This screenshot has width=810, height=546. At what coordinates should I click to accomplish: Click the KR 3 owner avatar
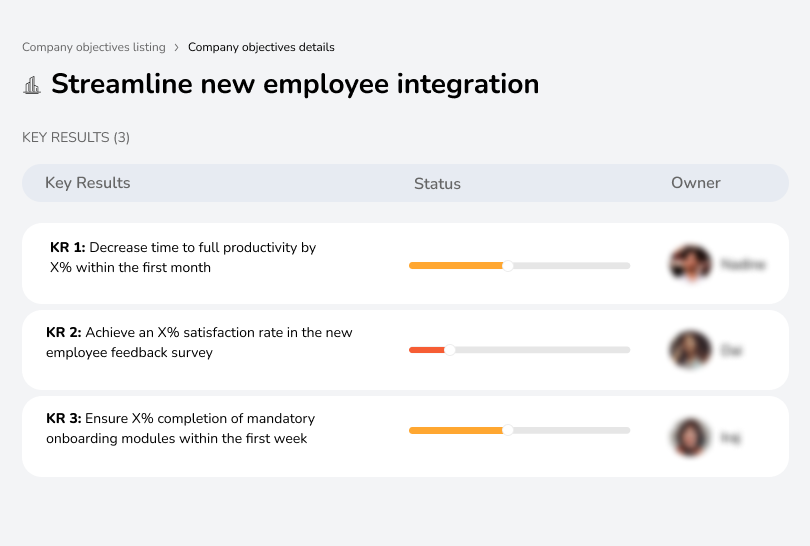click(690, 437)
